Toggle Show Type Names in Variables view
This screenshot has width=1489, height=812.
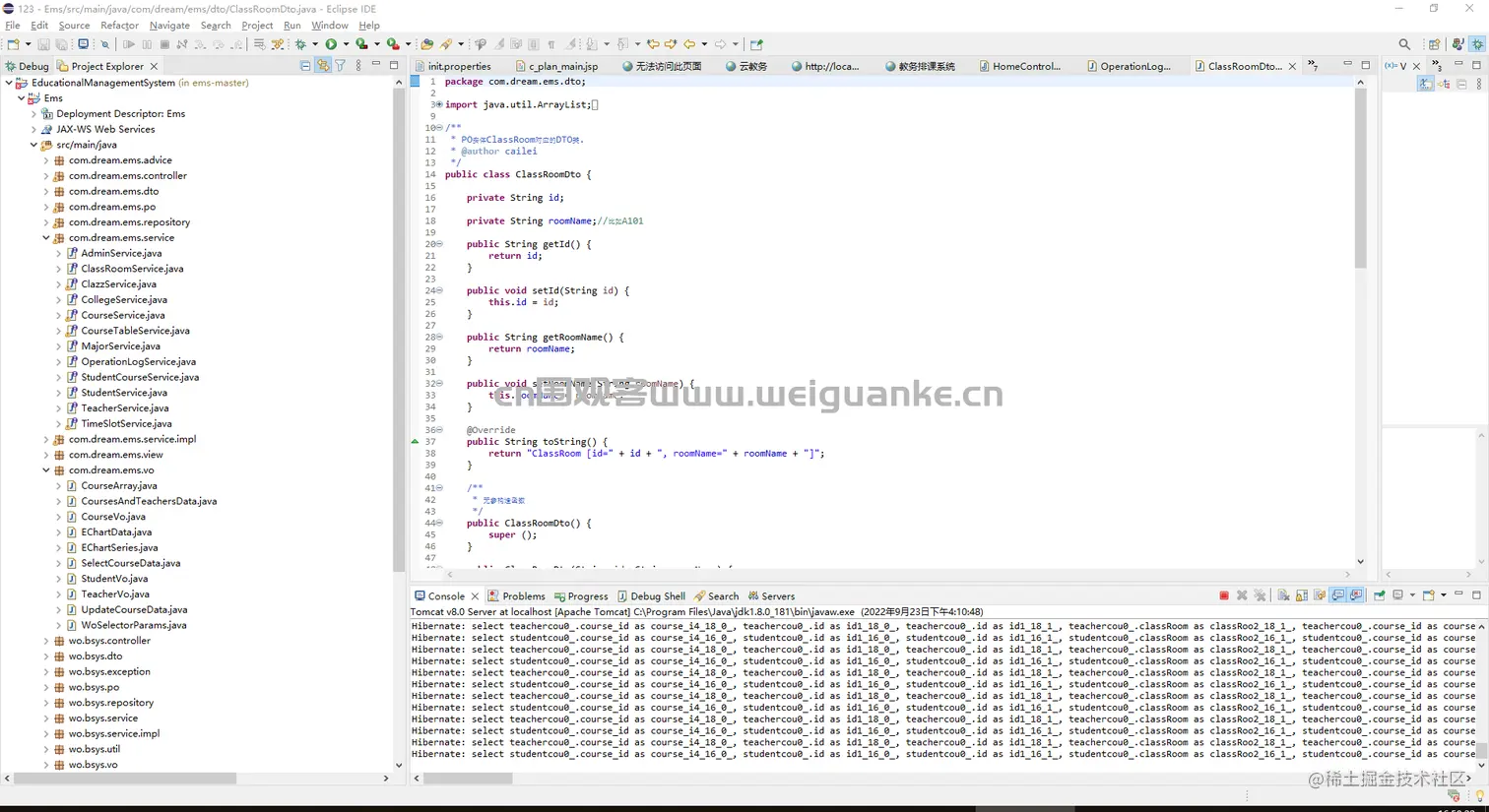[x=1426, y=85]
